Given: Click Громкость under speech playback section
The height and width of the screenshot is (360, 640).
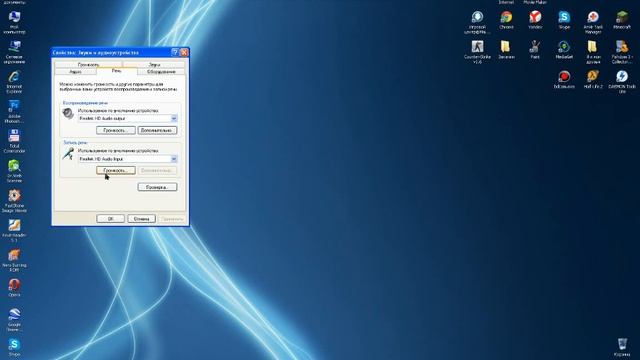Looking at the screenshot, I should pyautogui.click(x=116, y=130).
